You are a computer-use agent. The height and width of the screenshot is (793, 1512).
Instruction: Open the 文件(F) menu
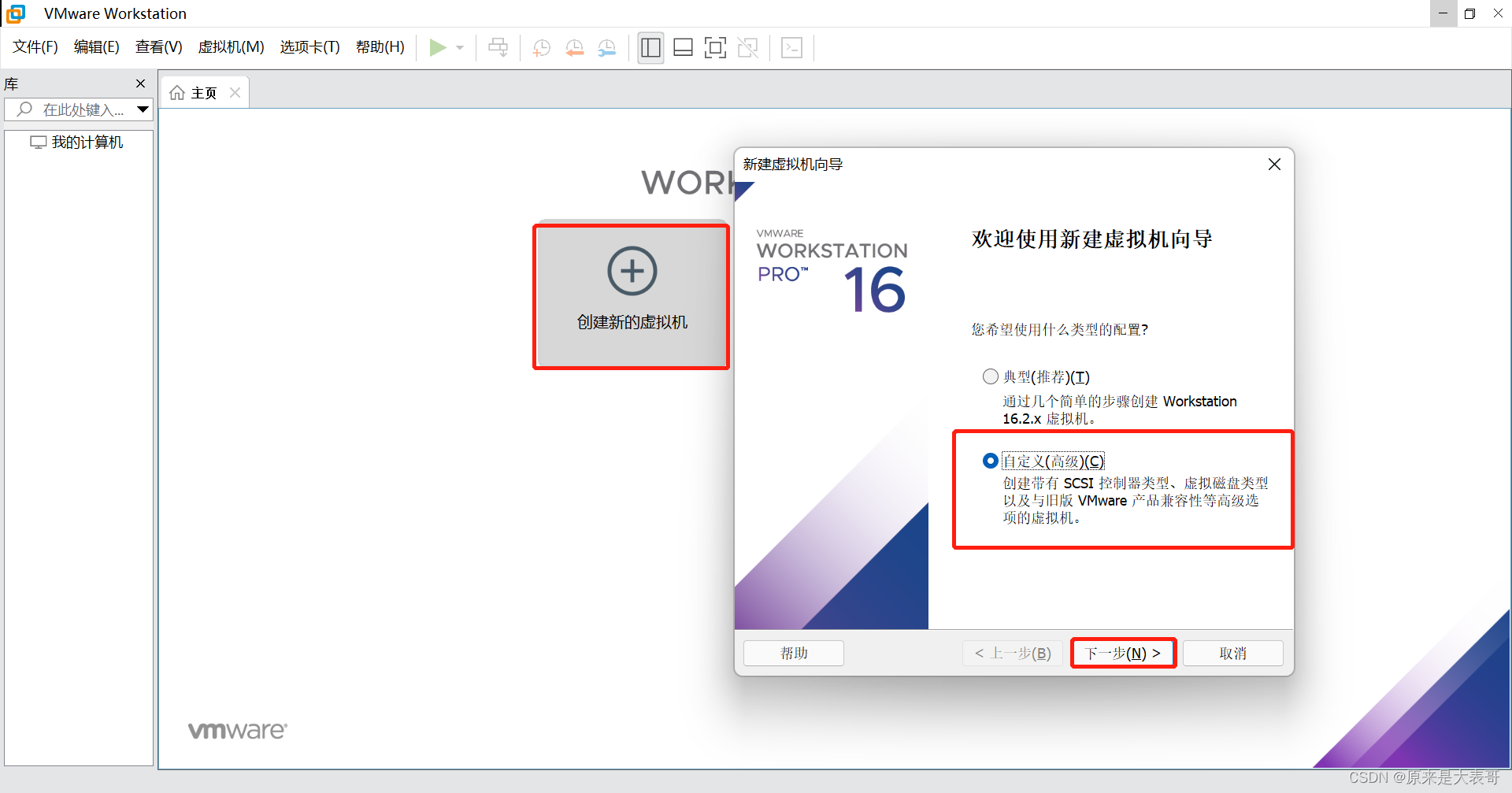pos(35,47)
